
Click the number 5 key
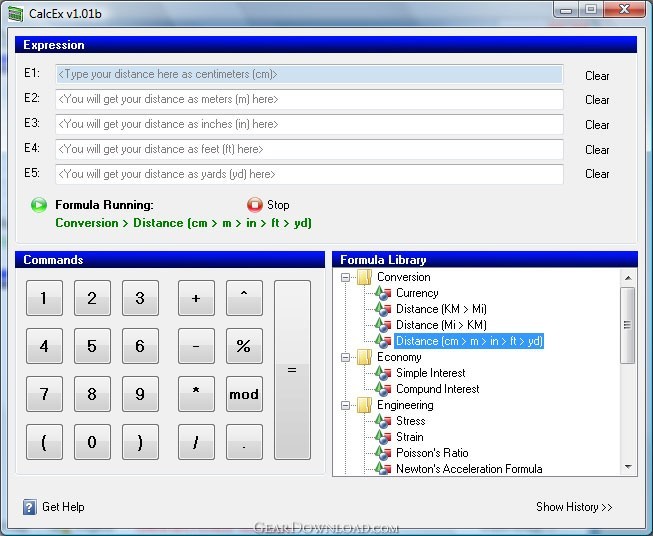92,346
